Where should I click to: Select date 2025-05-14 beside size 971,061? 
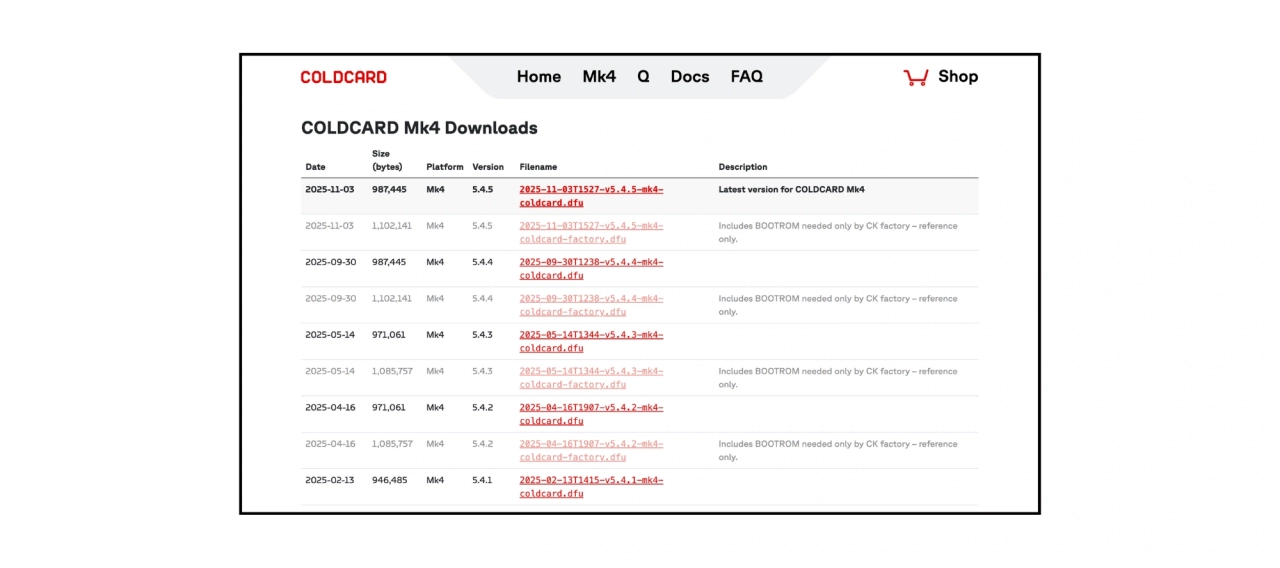pos(329,335)
